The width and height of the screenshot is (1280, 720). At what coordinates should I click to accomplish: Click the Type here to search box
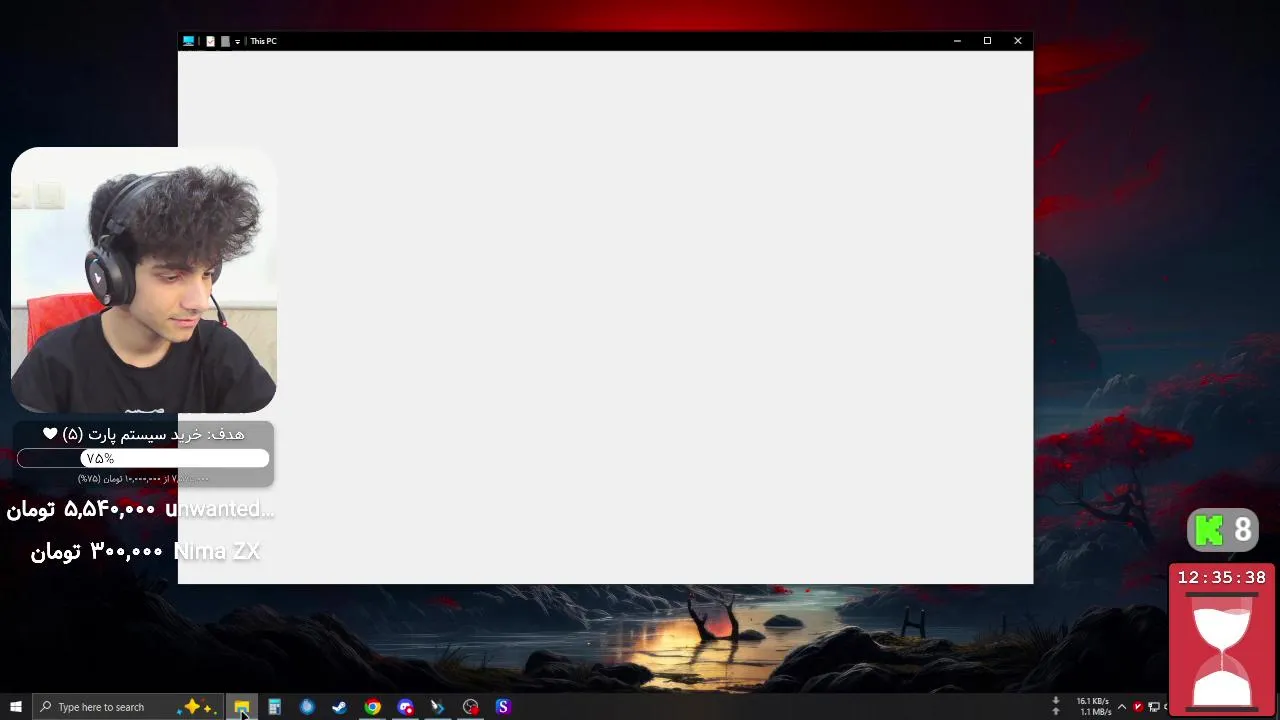pyautogui.click(x=126, y=707)
